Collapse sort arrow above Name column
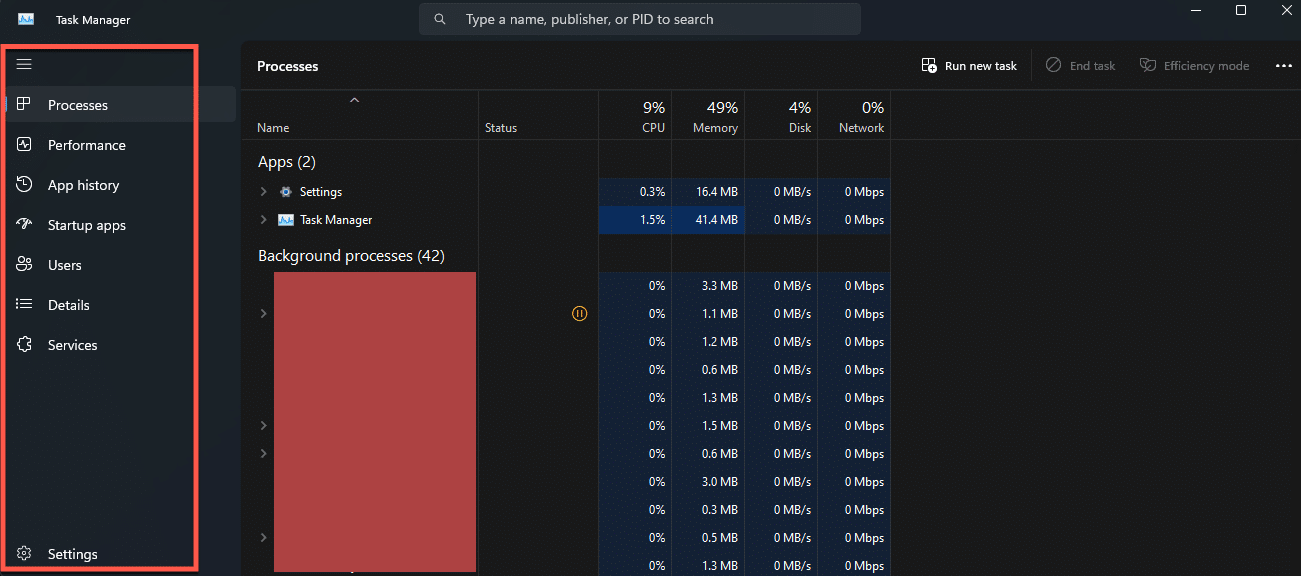Screen dimensions: 1301x576 [x=354, y=100]
